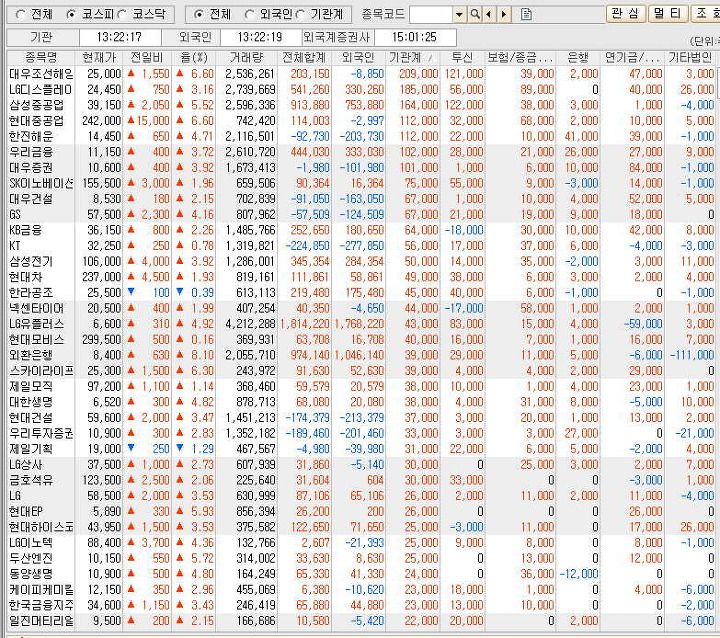Image resolution: width=720 pixels, height=638 pixels.
Task: Select the 현대EP stock row name
Action: pos(25,511)
